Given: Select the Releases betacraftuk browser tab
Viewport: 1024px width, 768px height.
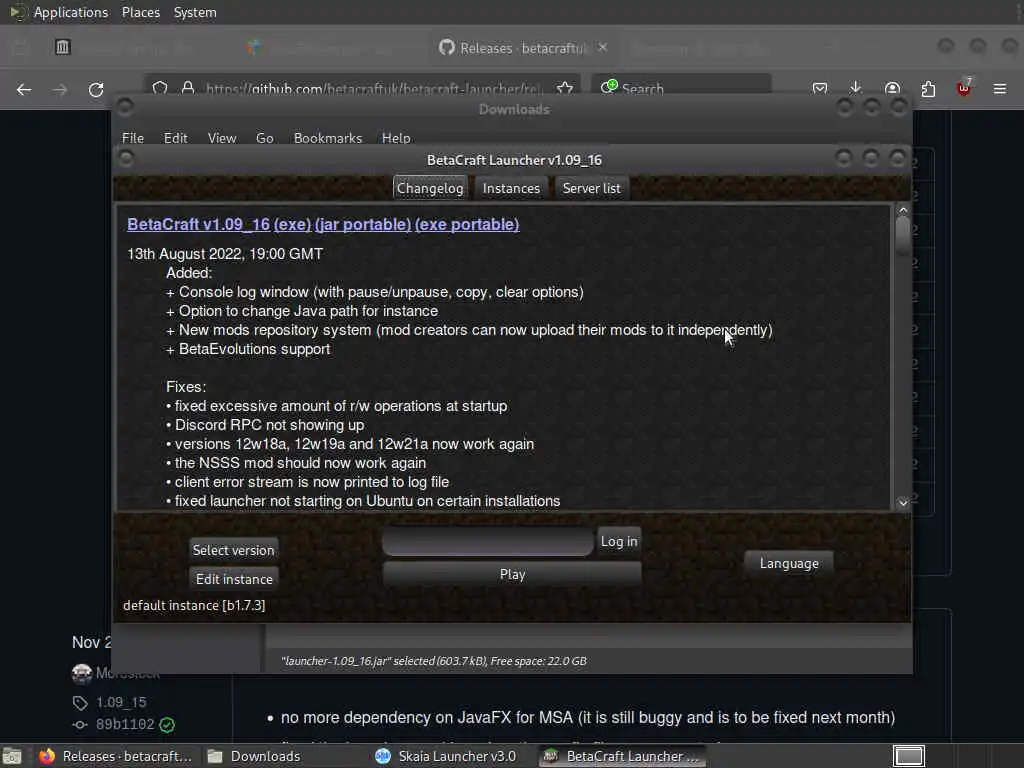Looking at the screenshot, I should (x=522, y=48).
